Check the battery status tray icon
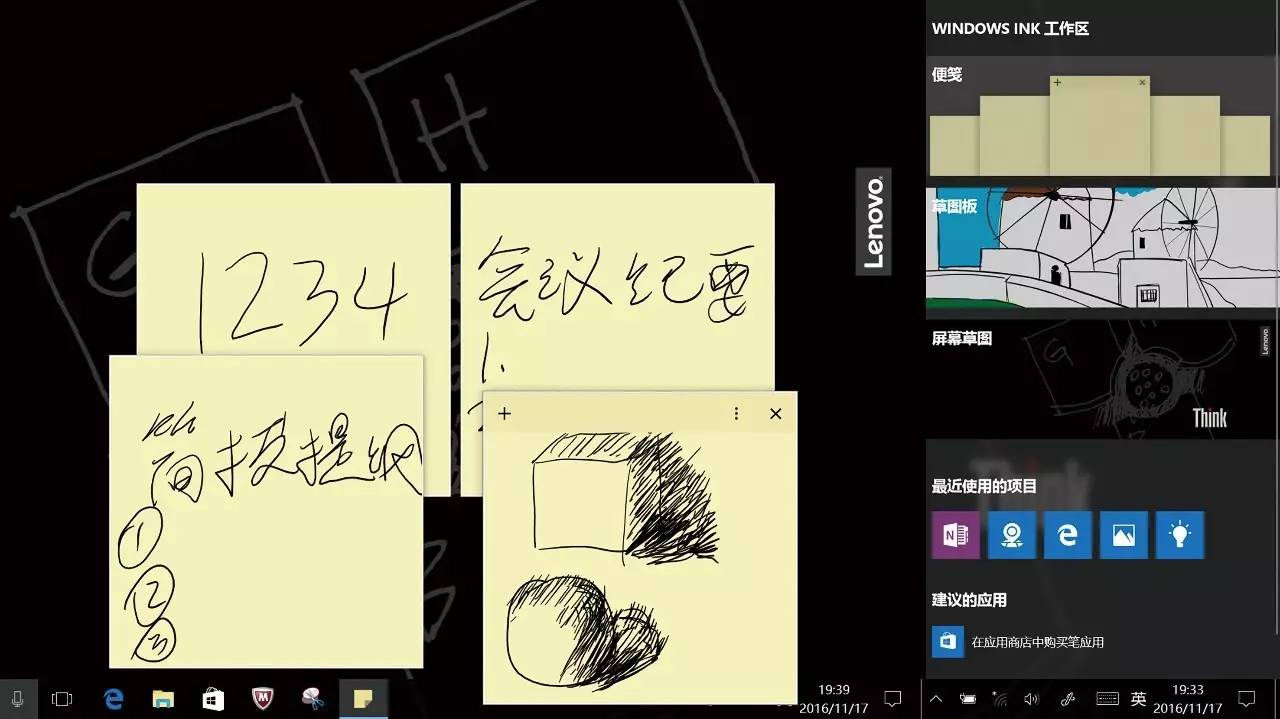Image resolution: width=1280 pixels, height=719 pixels. tap(968, 699)
